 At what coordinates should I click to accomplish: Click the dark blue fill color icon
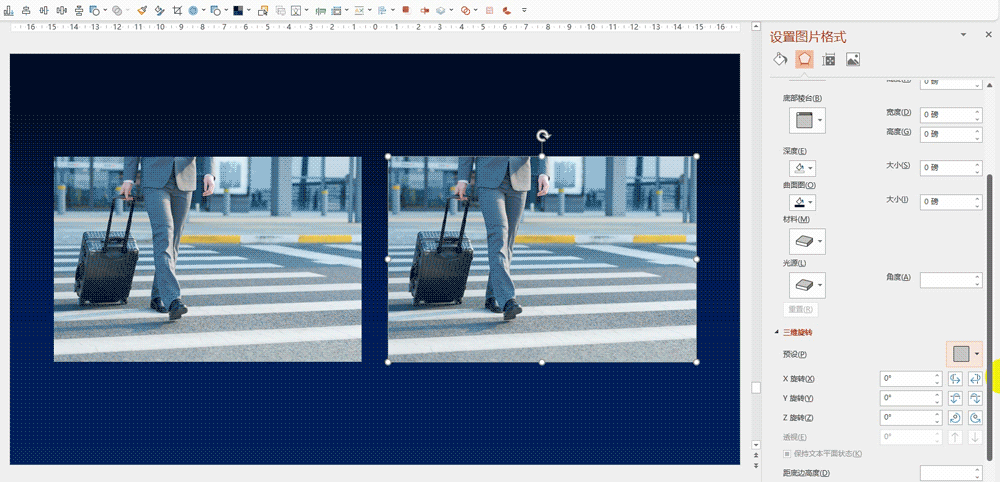pyautogui.click(x=239, y=10)
